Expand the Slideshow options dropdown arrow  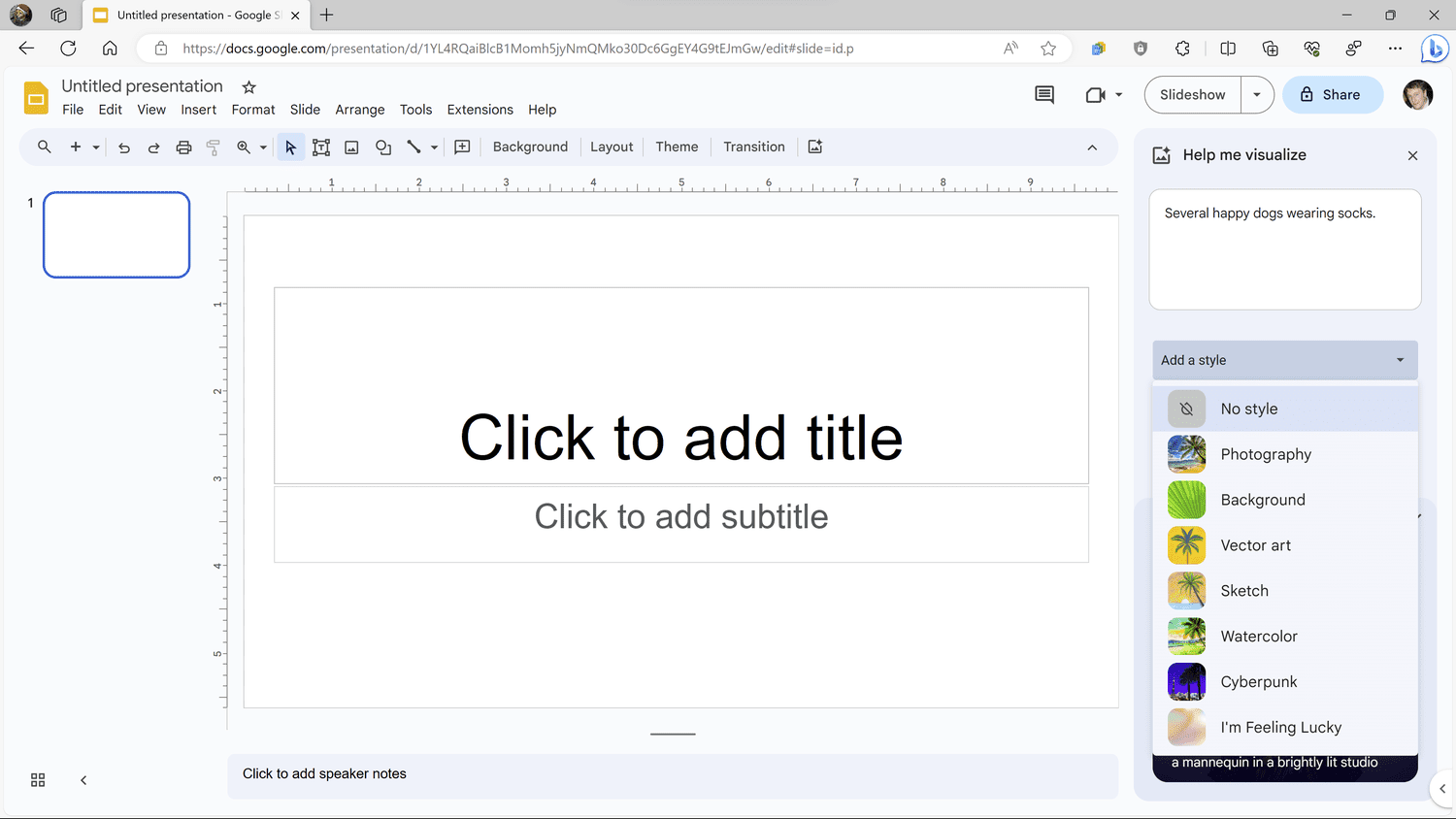point(1257,95)
